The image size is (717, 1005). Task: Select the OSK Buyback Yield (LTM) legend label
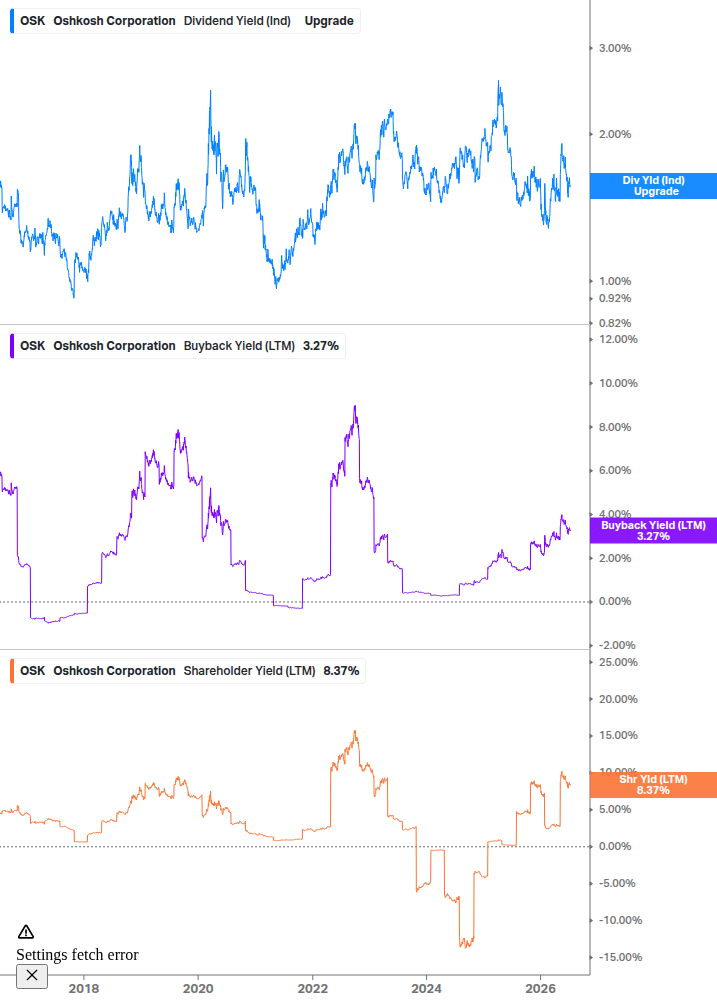[179, 345]
